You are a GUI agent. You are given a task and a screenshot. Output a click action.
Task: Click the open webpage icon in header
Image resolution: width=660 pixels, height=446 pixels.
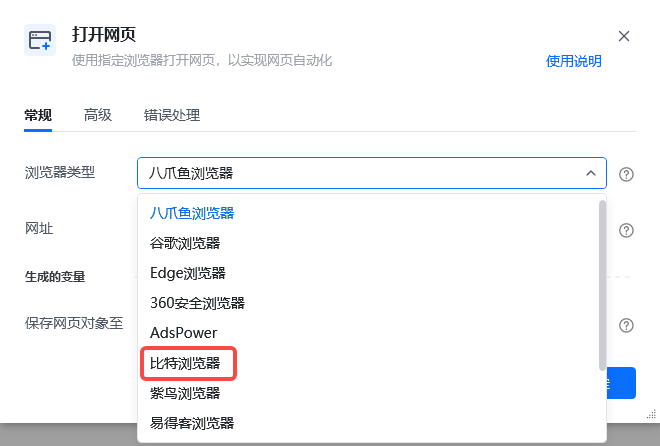[x=40, y=40]
